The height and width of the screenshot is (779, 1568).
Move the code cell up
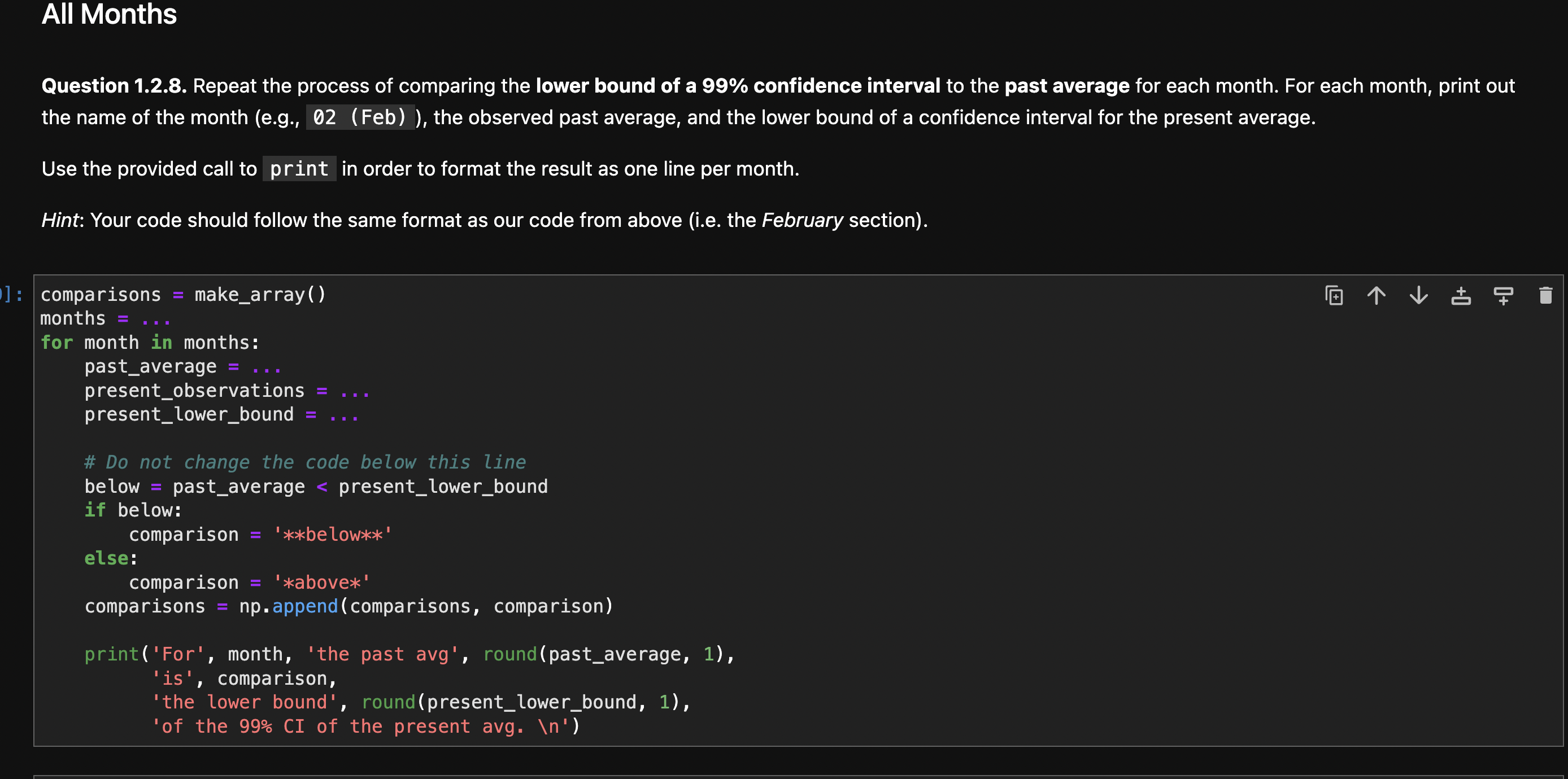[1377, 296]
